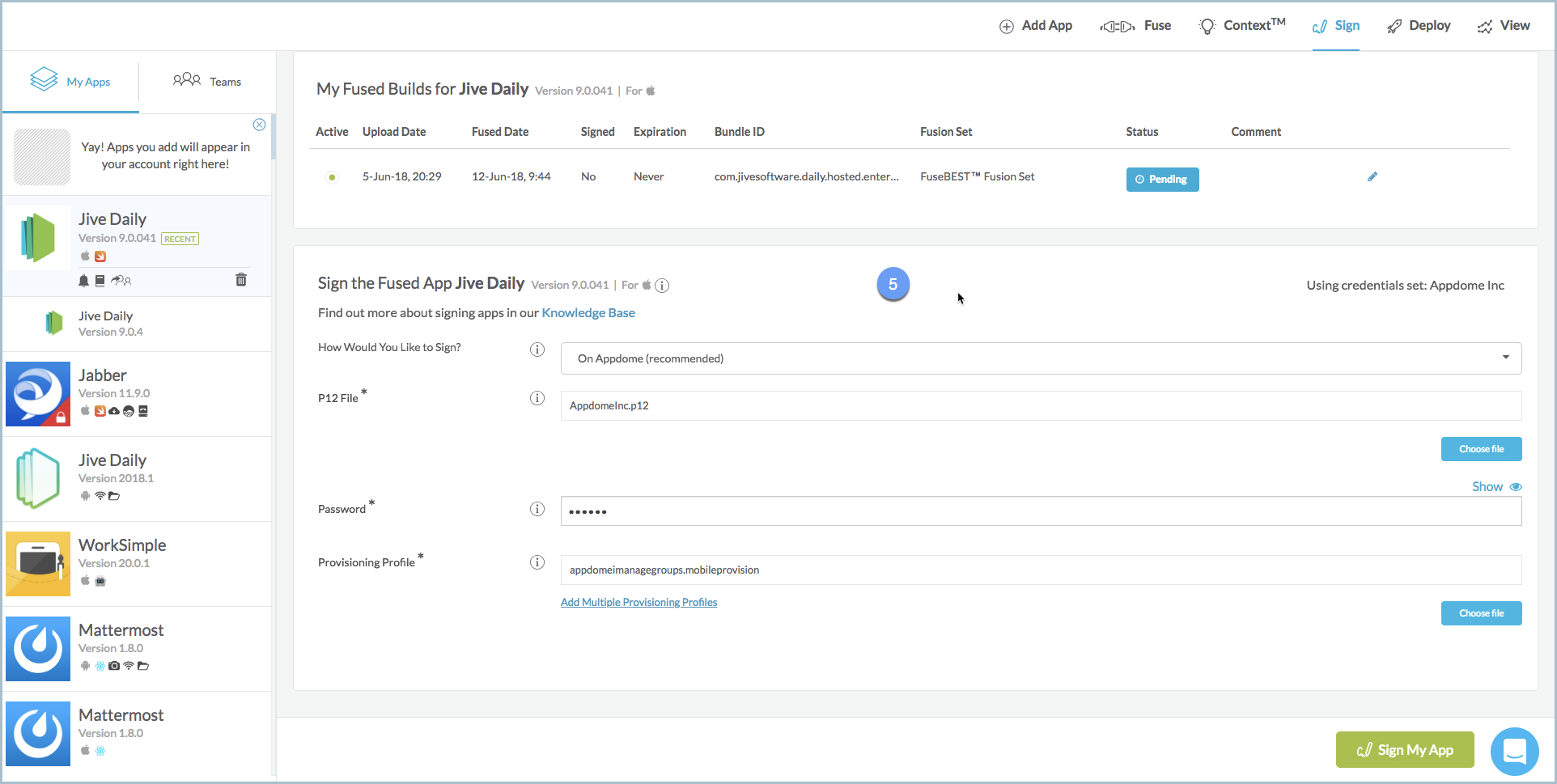Go to the Deploy tab
1557x784 pixels.
point(1419,26)
